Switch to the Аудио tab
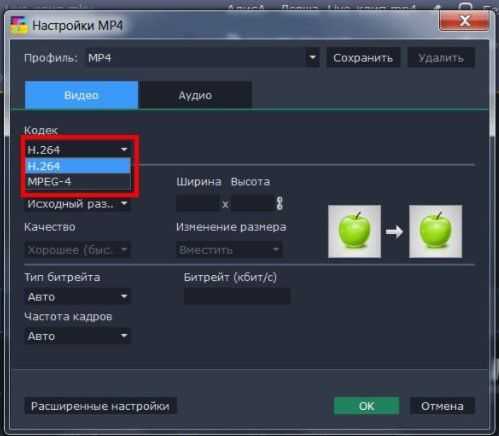 point(195,95)
